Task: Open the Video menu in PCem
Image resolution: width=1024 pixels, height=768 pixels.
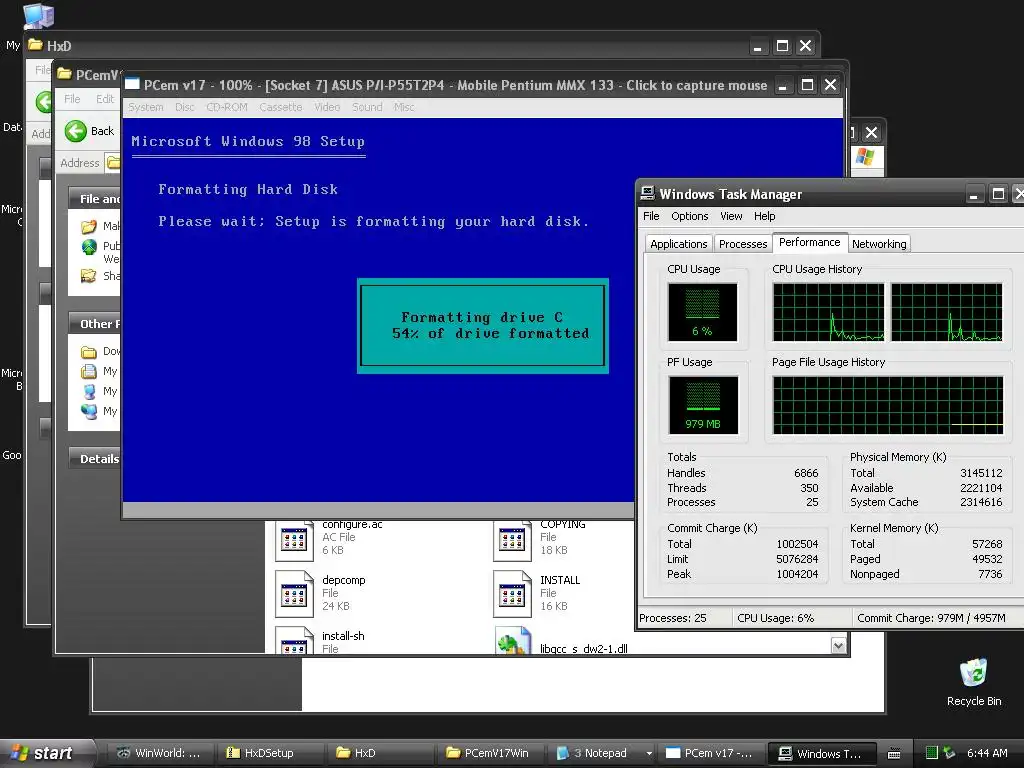Action: pyautogui.click(x=327, y=107)
